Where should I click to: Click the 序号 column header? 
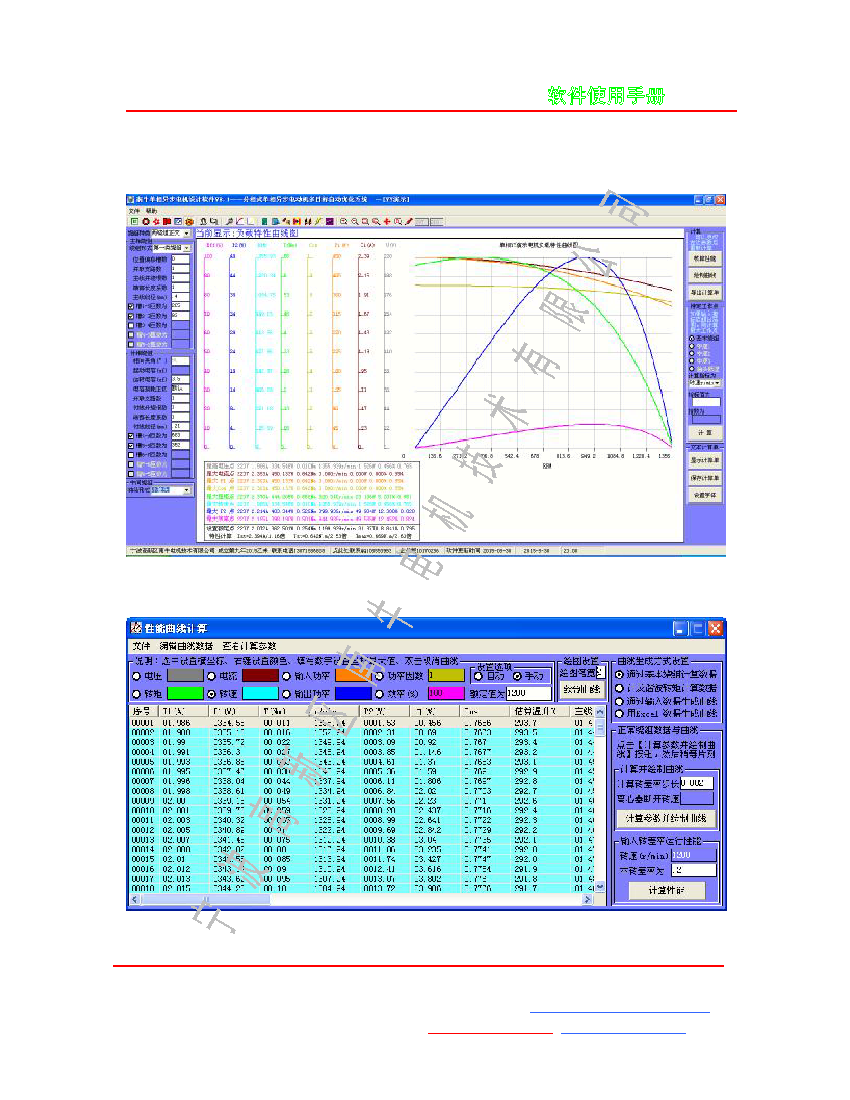[x=144, y=711]
